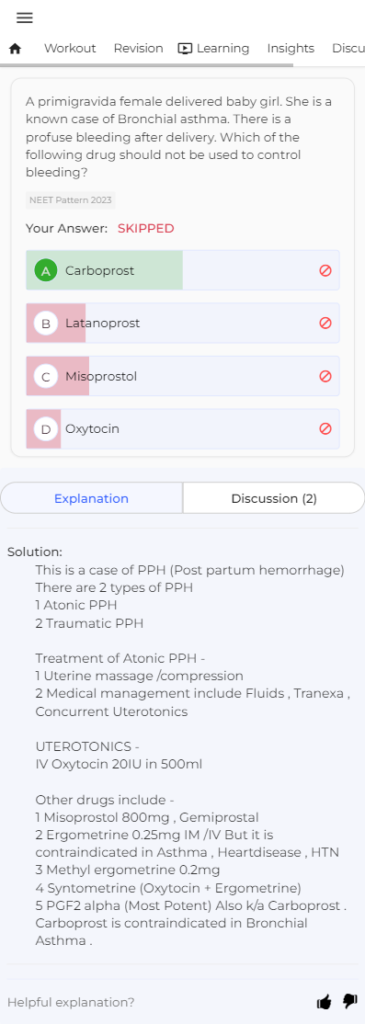Open the Learning tab
365x1024 pixels.
pos(214,48)
